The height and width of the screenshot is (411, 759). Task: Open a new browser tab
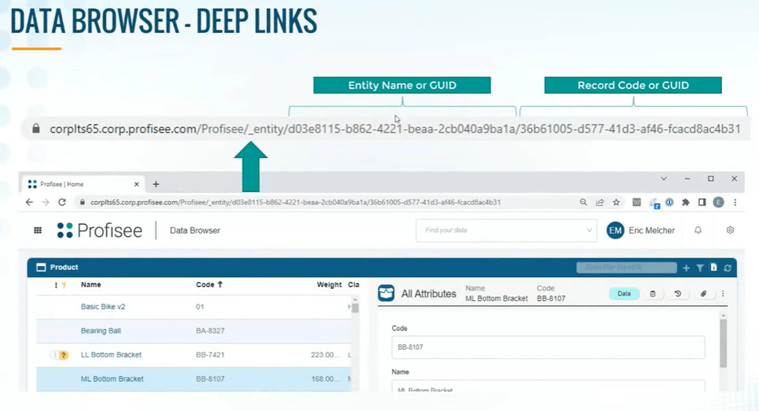(x=156, y=184)
